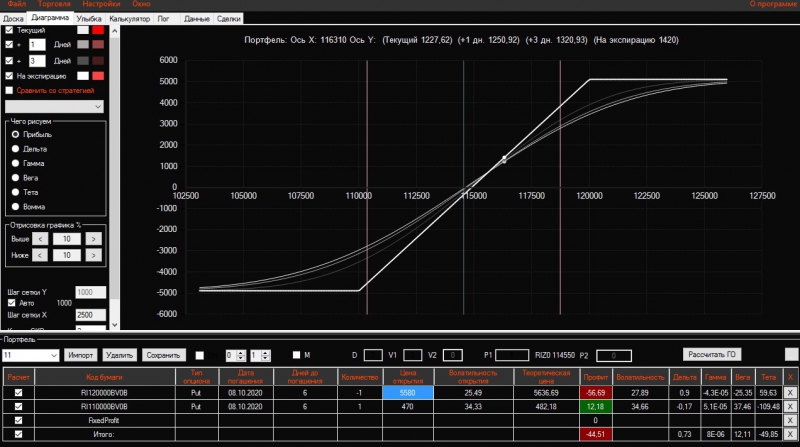This screenshot has width=800, height=447.
Task: Uncheck the На экспирацию checkbox
Action: (x=9, y=76)
